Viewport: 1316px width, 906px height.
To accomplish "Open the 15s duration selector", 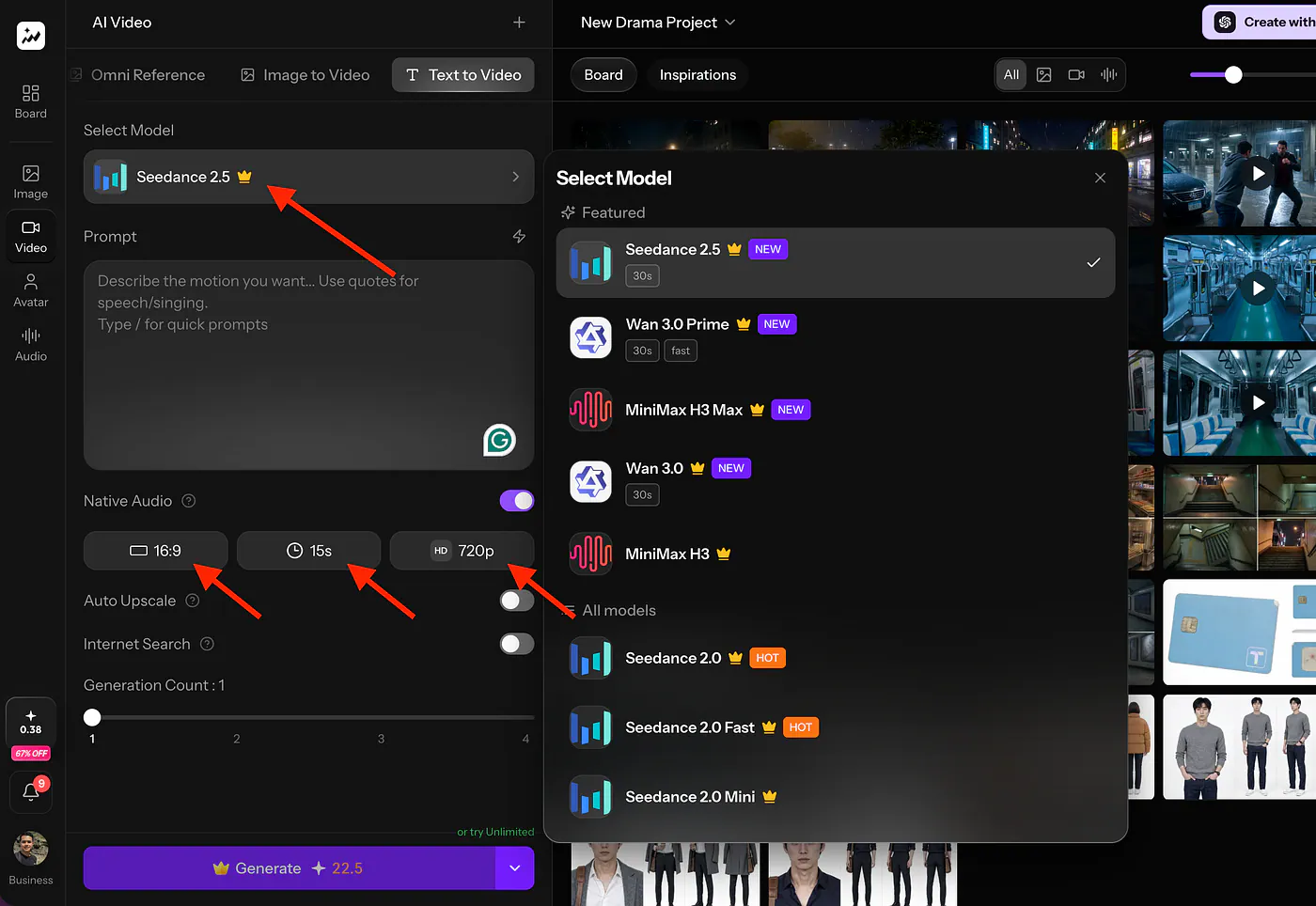I will pos(309,551).
